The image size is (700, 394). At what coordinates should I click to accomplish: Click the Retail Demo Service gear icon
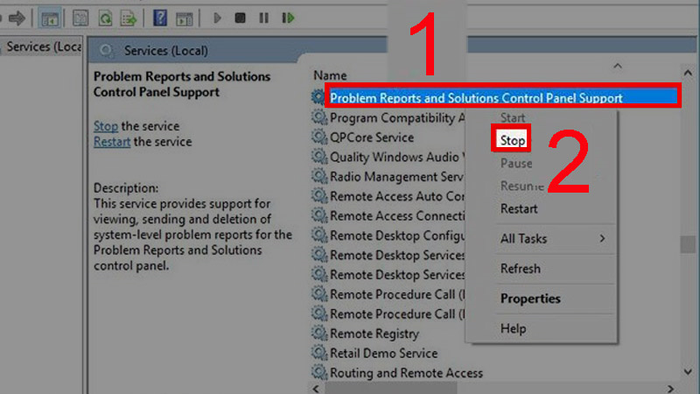pyautogui.click(x=319, y=353)
